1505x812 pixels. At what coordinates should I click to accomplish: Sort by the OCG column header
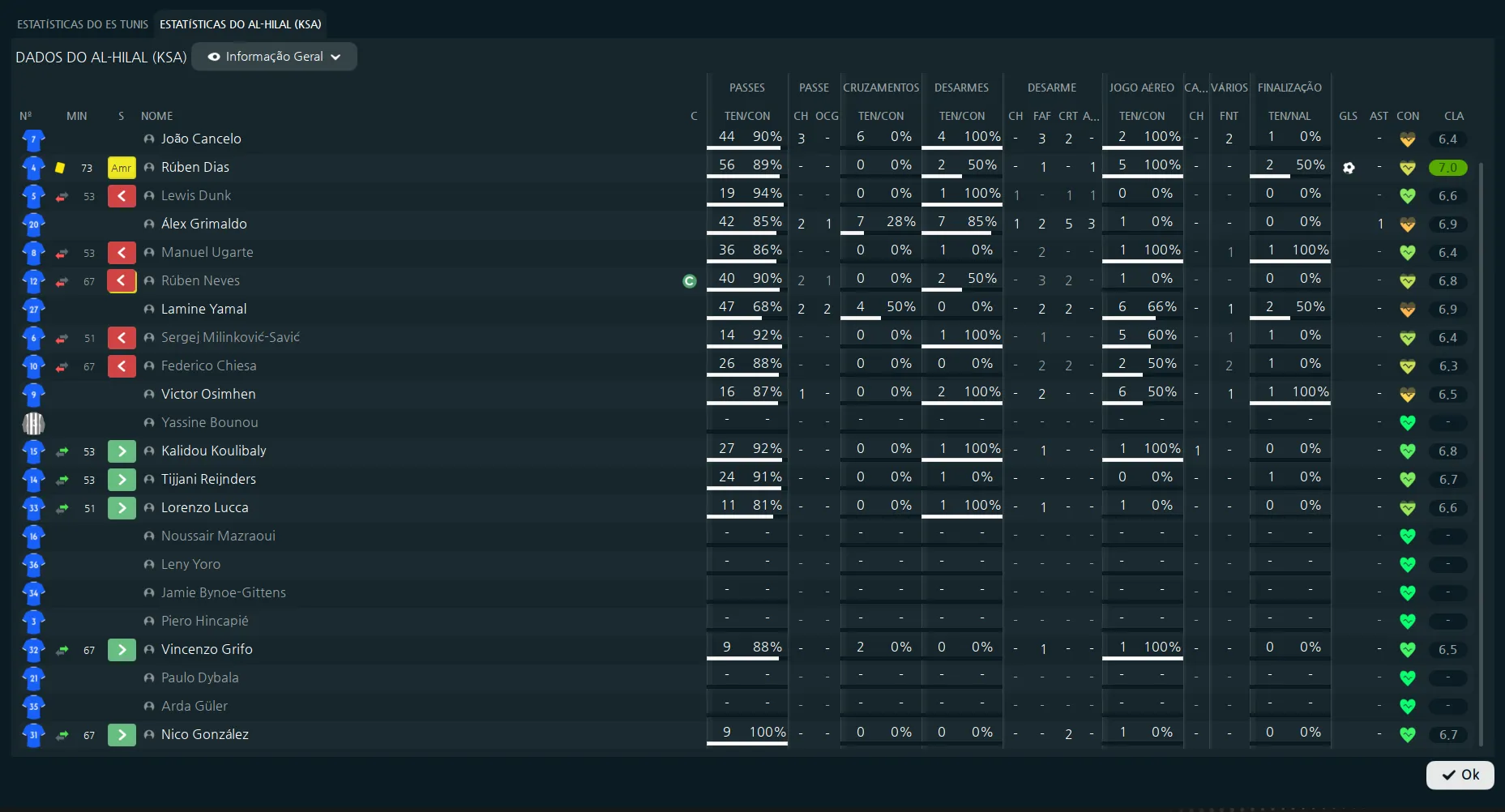tap(827, 116)
